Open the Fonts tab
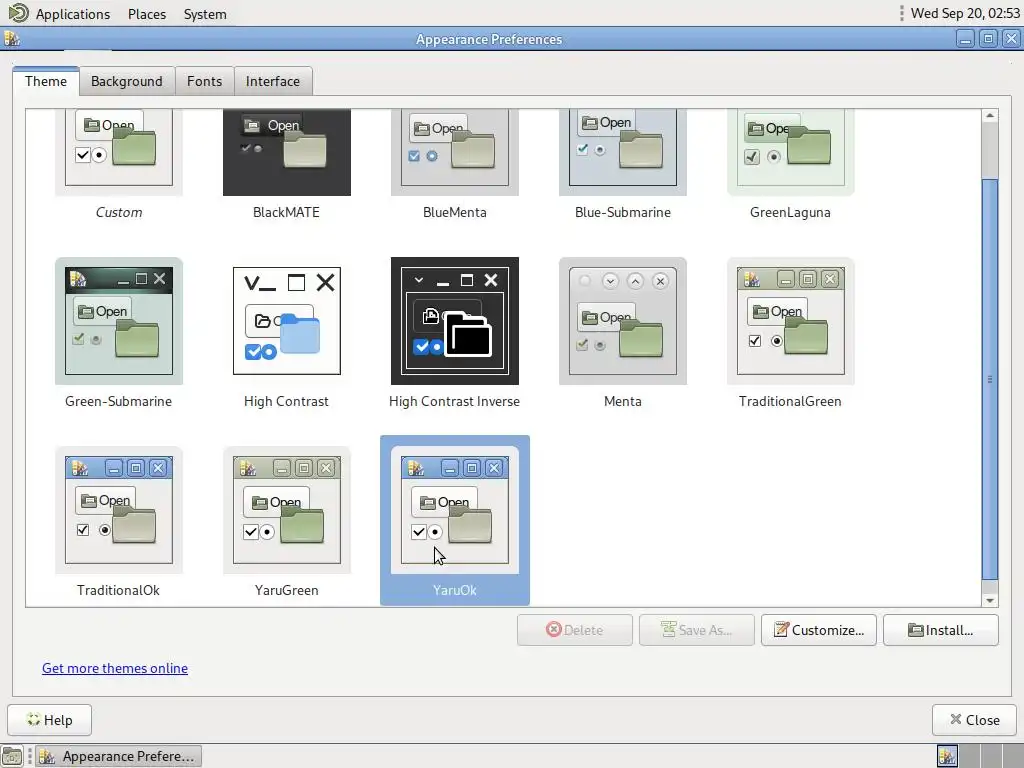Viewport: 1024px width, 768px height. click(204, 81)
